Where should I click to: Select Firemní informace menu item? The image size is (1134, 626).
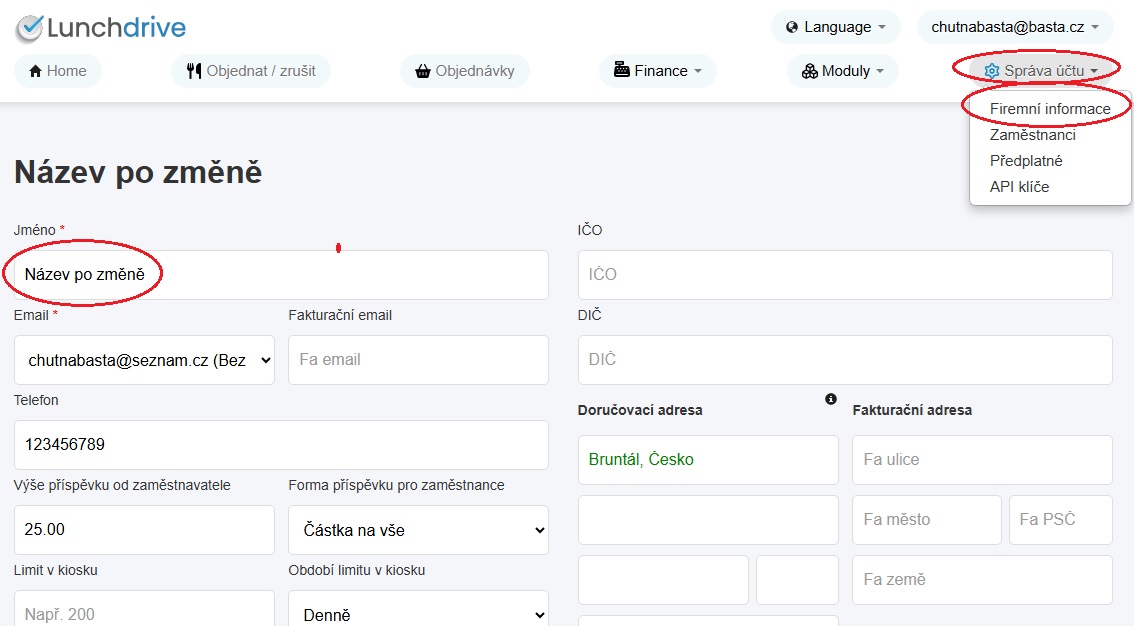[x=1049, y=108]
